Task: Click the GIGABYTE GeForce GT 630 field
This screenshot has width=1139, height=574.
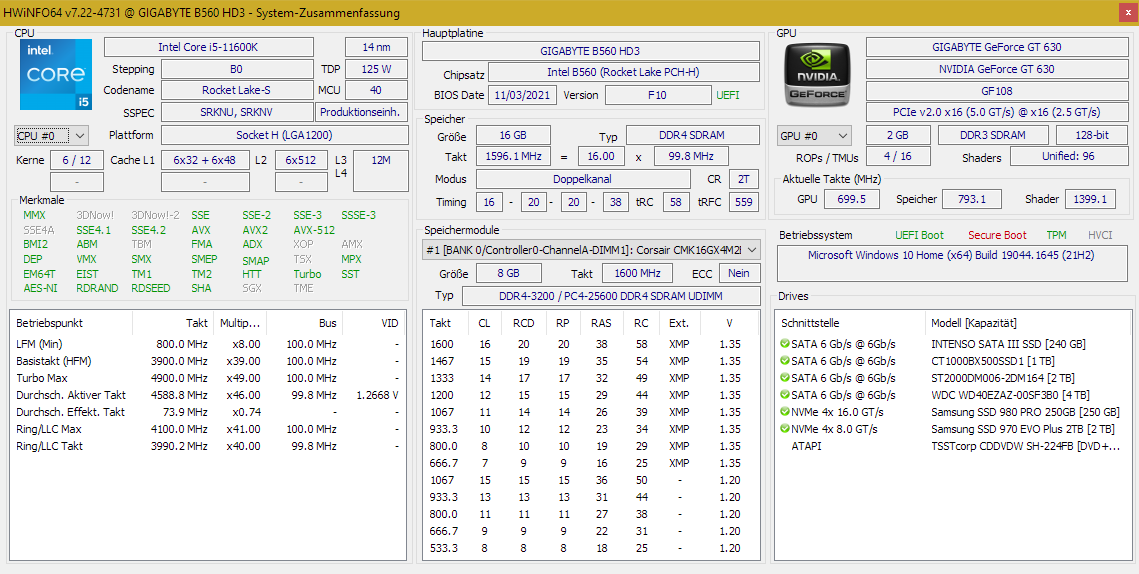Action: click(997, 47)
